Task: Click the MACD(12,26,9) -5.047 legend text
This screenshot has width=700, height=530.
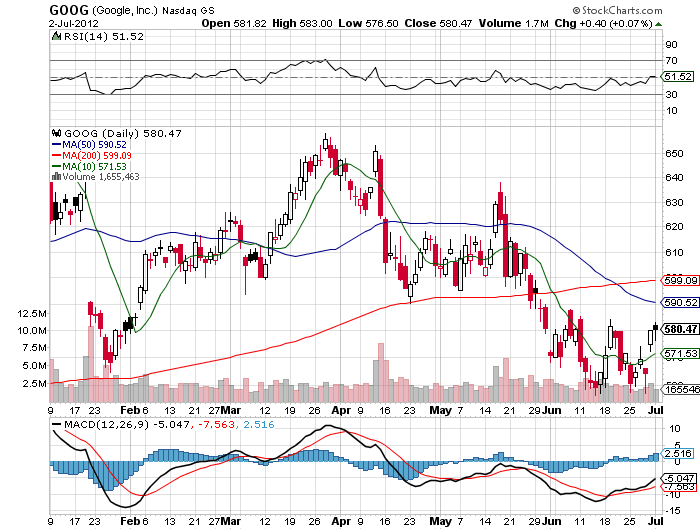Action: 127,424
